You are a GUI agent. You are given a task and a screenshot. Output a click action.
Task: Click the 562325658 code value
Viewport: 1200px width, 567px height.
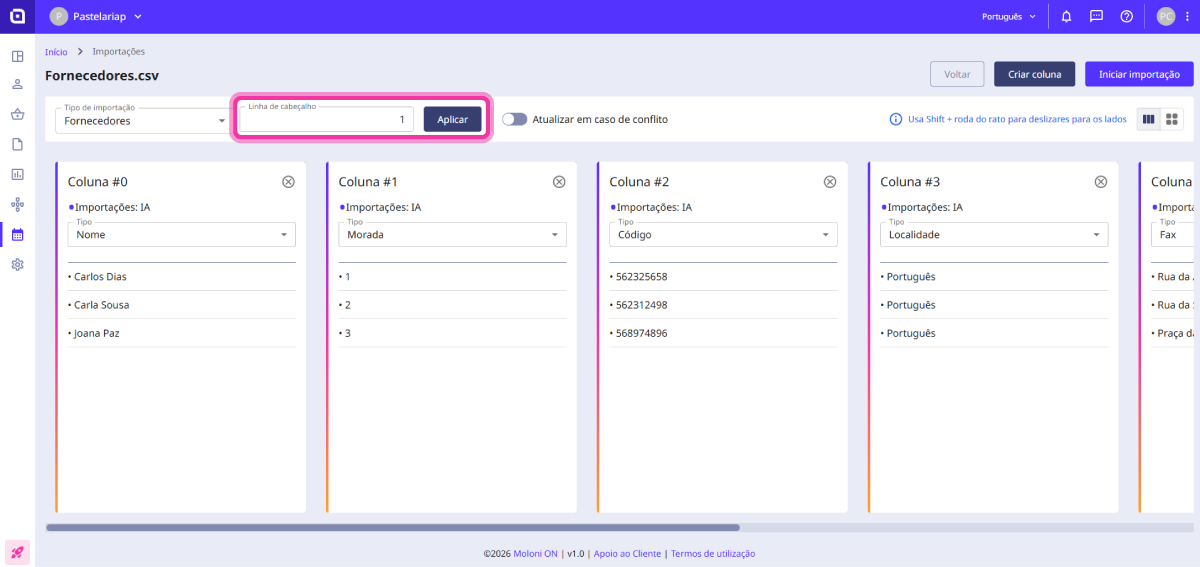pyautogui.click(x=641, y=277)
